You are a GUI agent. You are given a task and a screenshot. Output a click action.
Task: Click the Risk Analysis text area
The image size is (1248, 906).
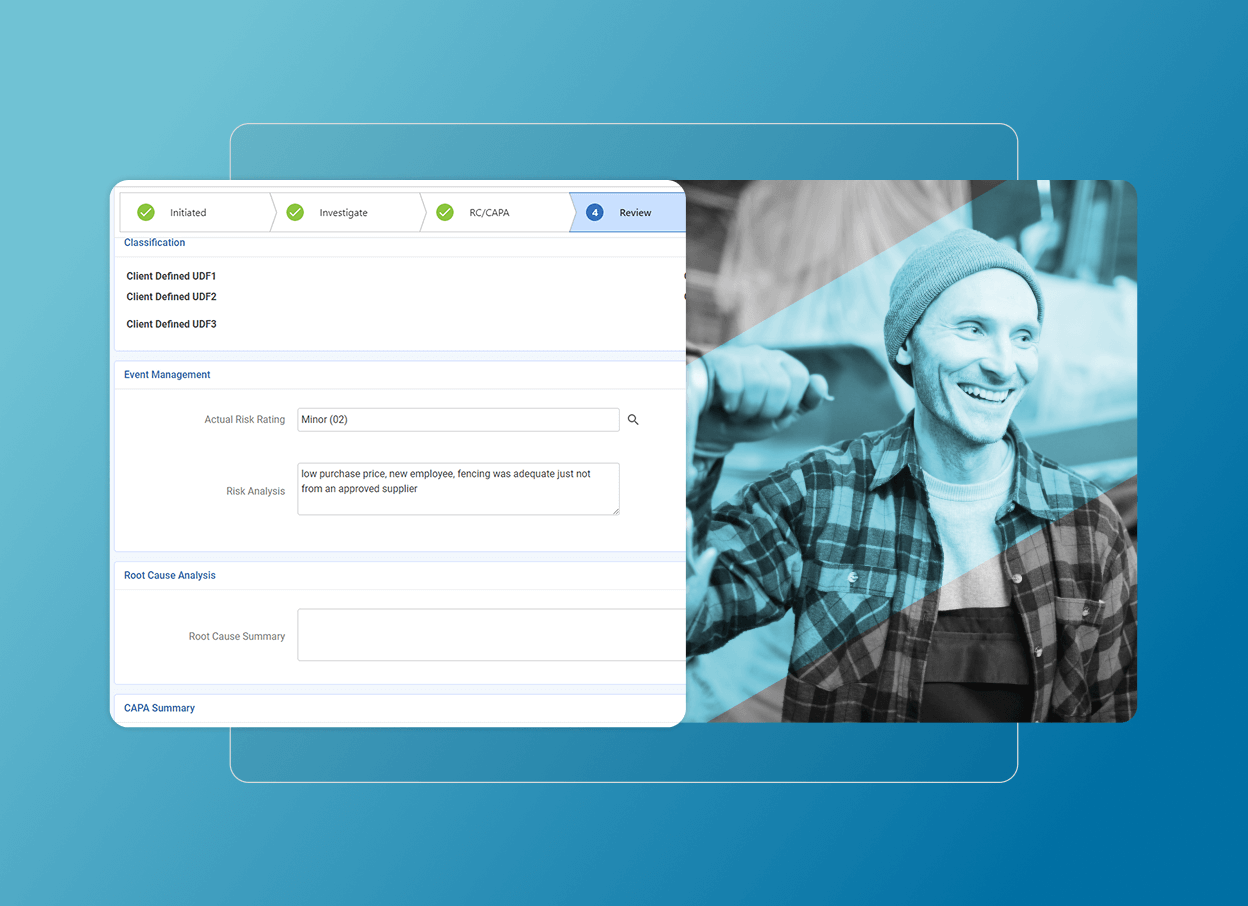pos(458,489)
